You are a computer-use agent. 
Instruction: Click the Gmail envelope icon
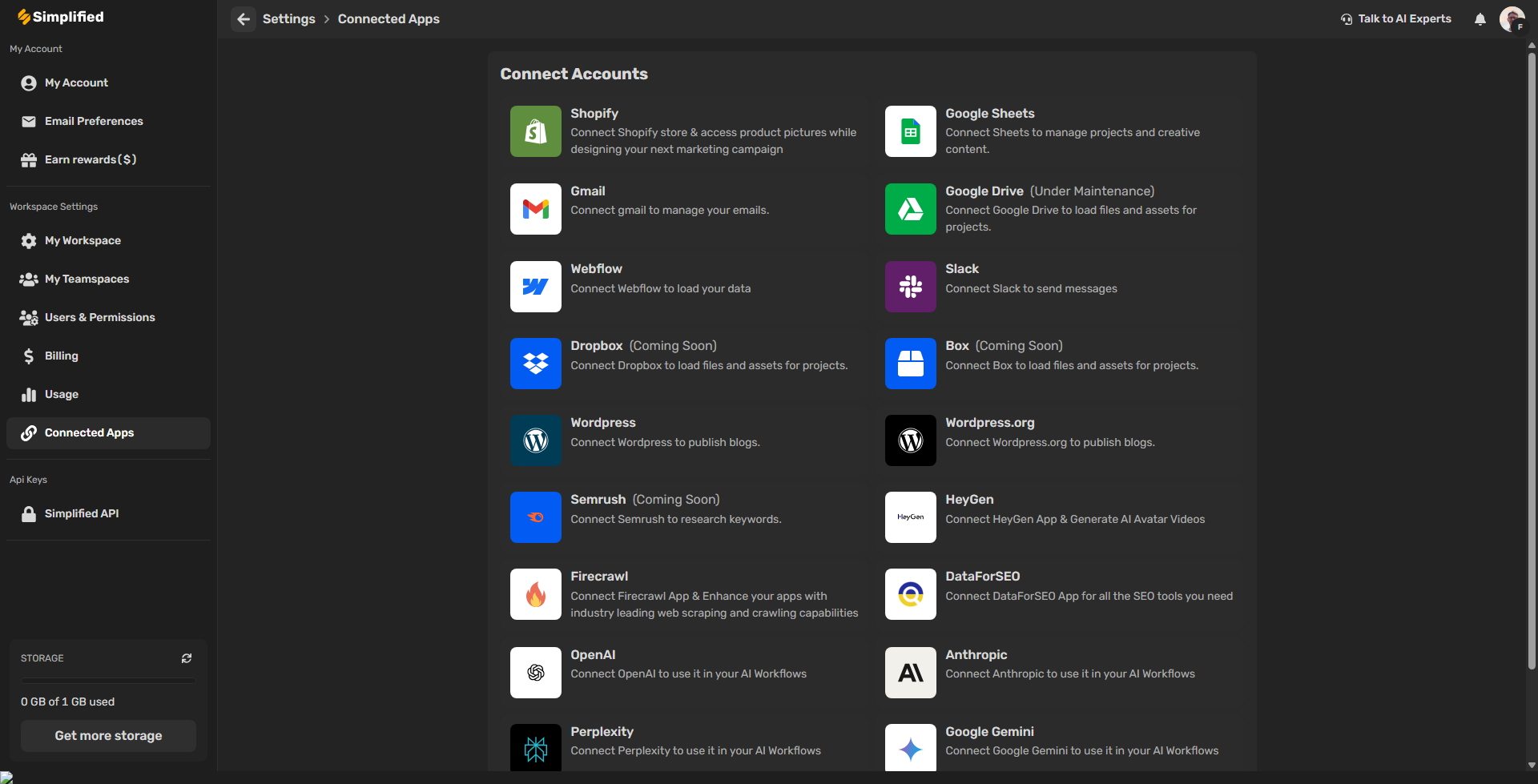tap(535, 209)
